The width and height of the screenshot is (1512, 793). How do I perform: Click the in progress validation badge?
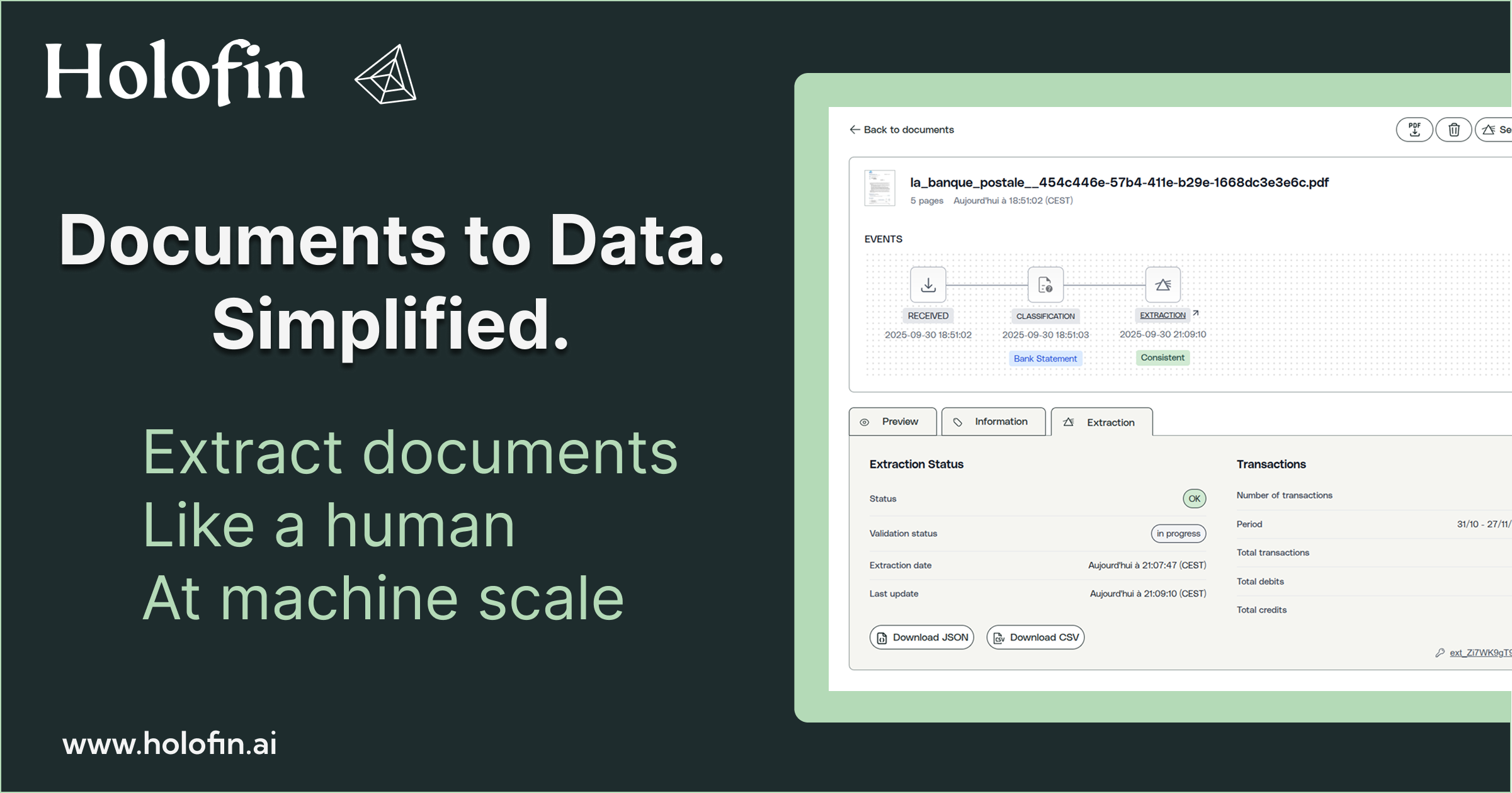(x=1178, y=534)
